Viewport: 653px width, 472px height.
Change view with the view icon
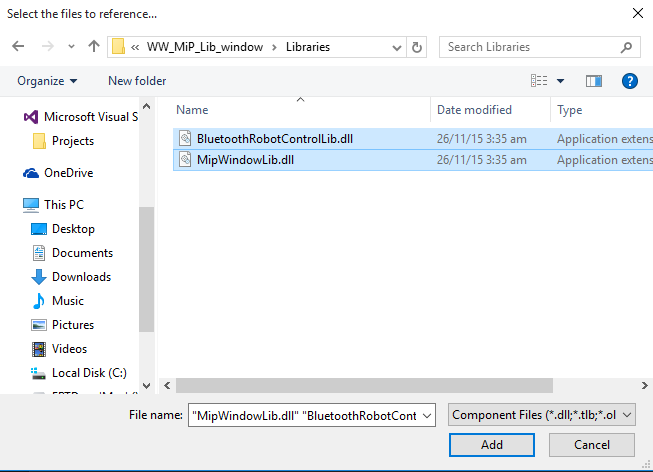539,80
